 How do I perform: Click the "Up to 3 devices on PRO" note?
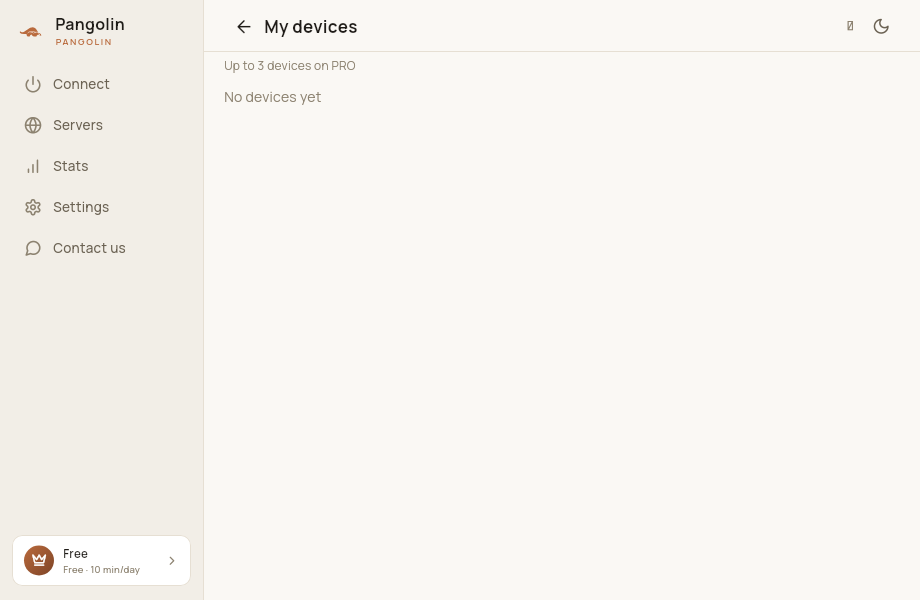coord(290,66)
